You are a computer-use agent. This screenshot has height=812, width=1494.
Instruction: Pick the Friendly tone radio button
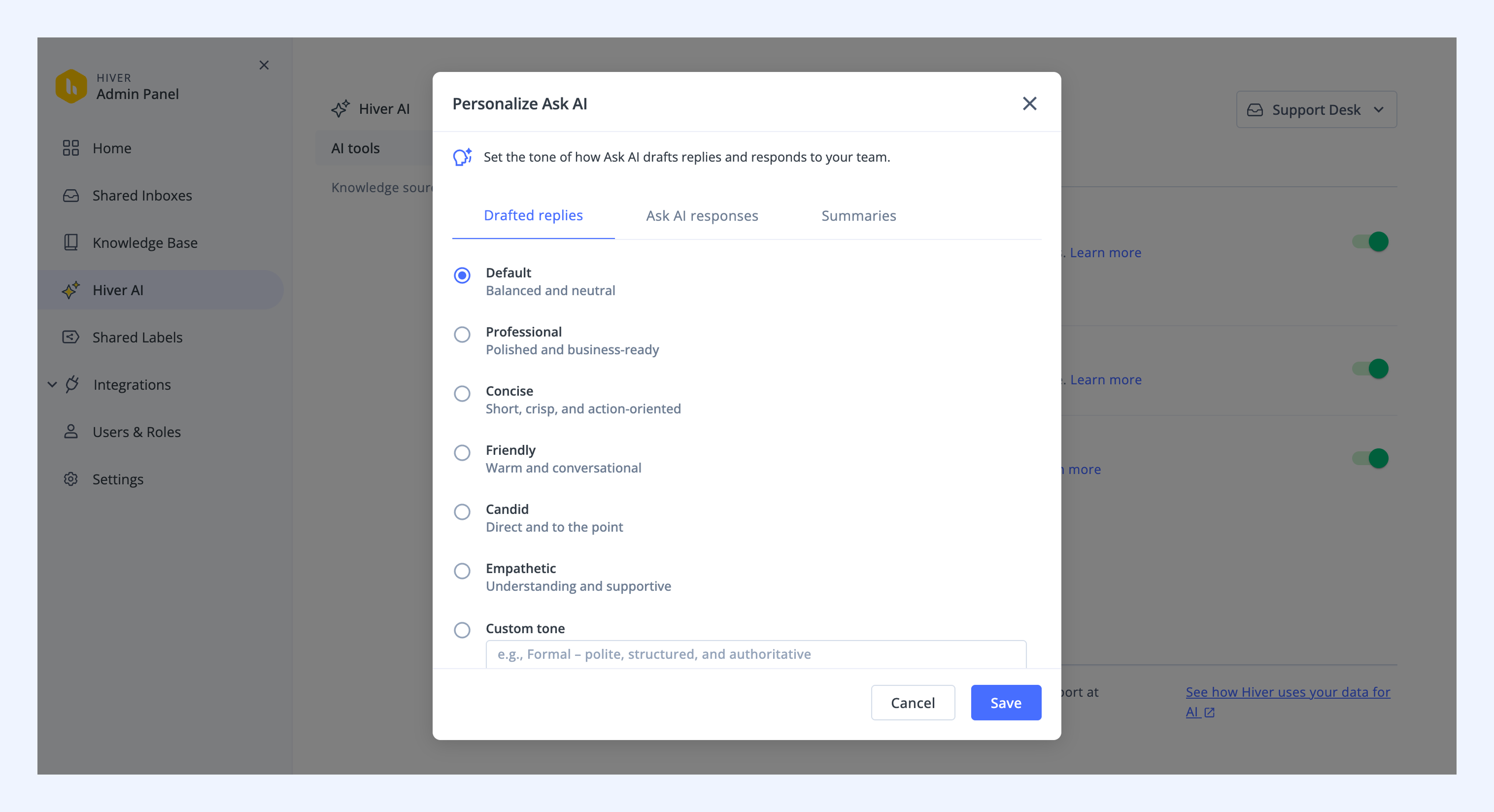click(462, 452)
